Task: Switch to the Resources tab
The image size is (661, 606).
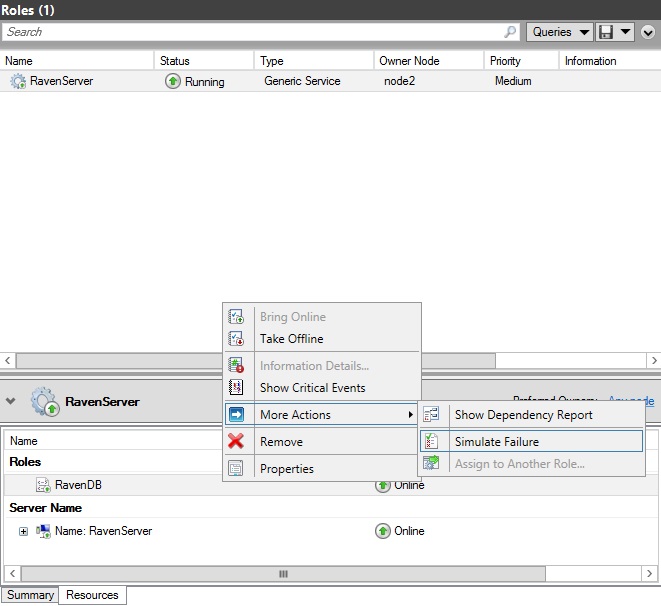Action: tap(92, 595)
